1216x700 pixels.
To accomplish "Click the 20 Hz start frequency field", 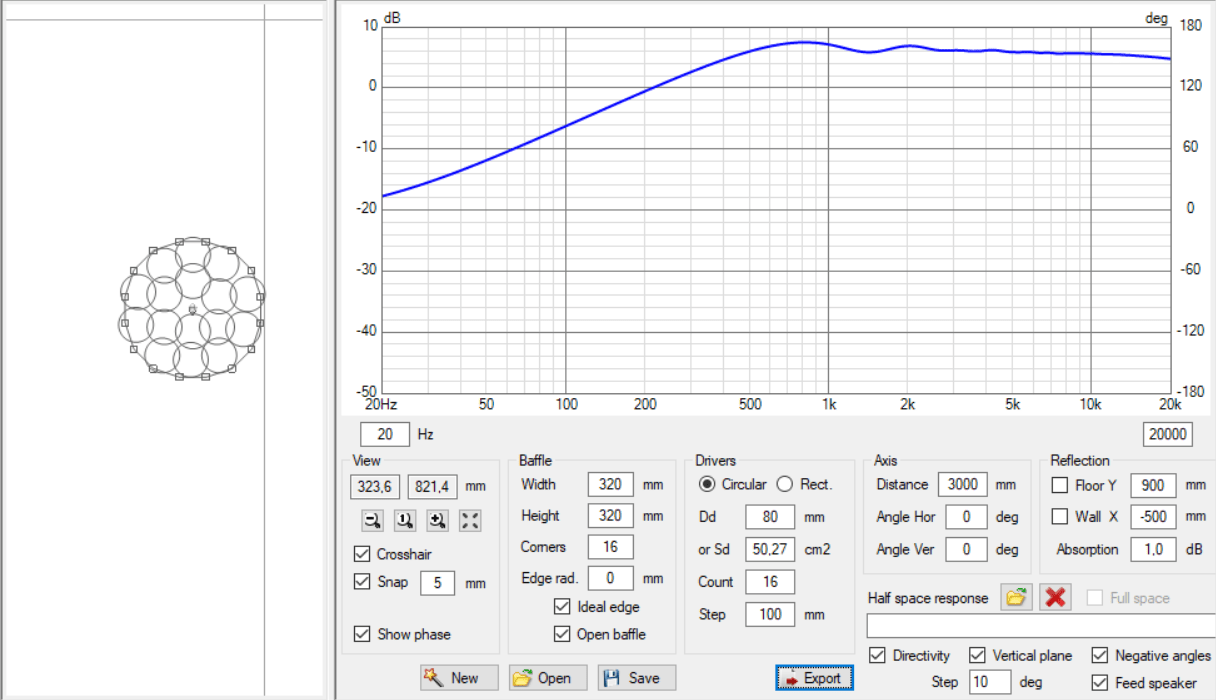I will (385, 435).
